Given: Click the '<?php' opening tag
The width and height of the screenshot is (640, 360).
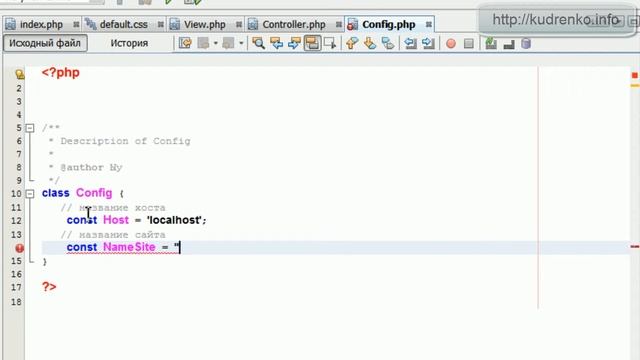Looking at the screenshot, I should 60,73.
